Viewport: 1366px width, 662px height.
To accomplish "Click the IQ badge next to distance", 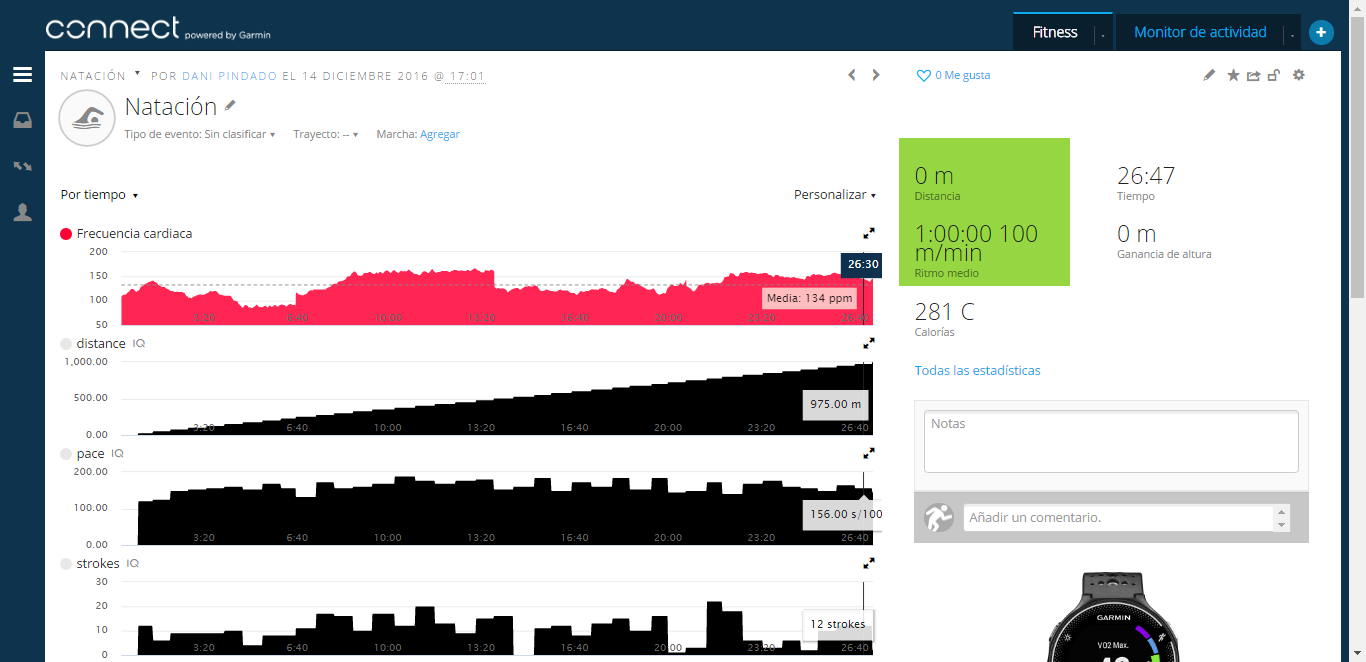I will 139,343.
